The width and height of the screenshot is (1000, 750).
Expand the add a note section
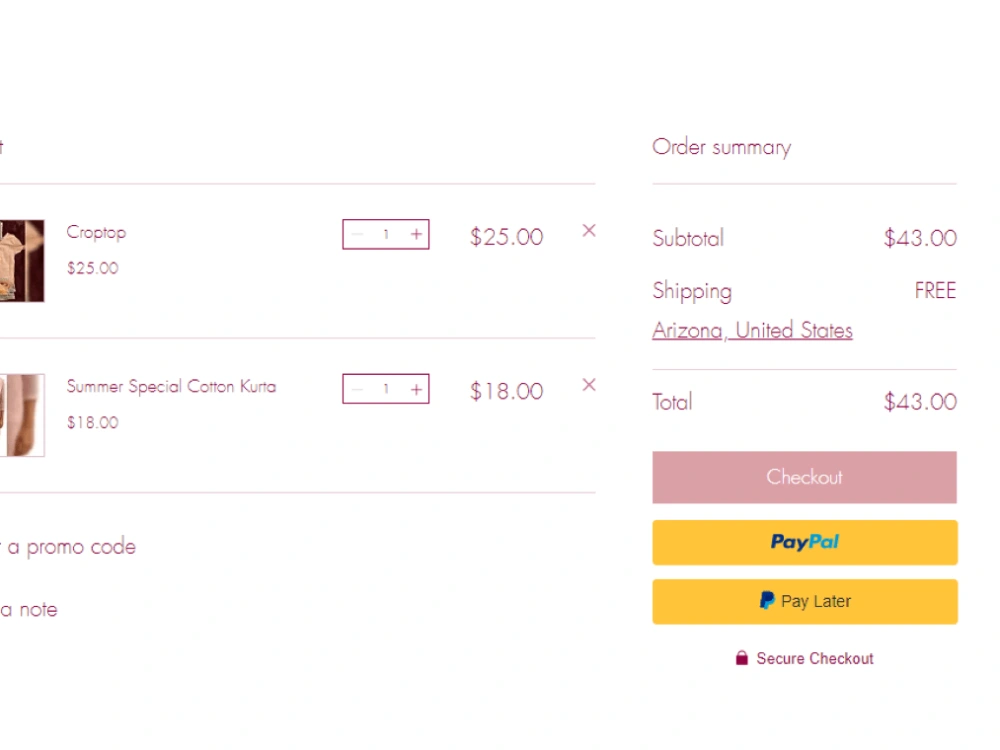(29, 610)
